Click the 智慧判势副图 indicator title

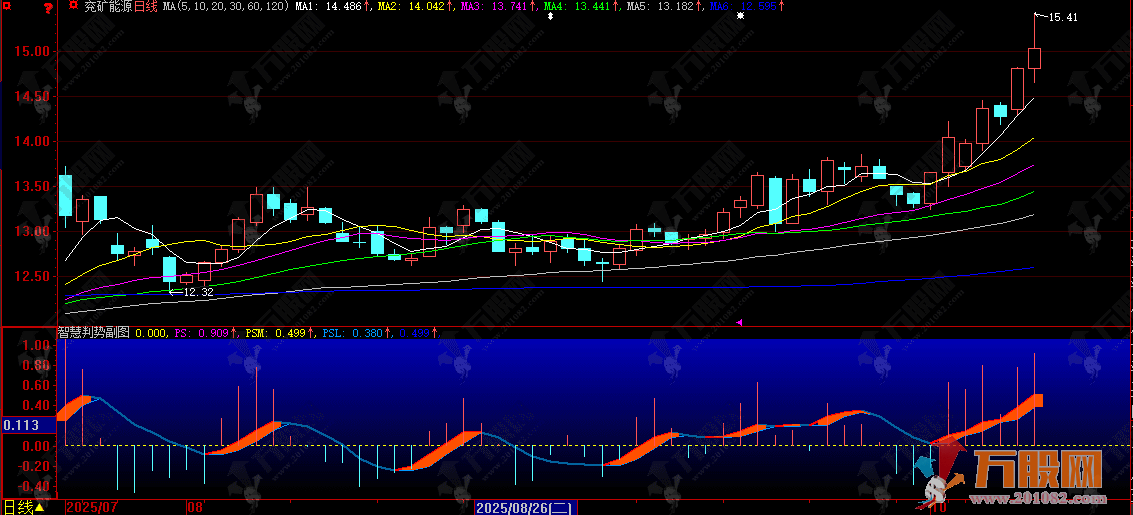(x=93, y=333)
